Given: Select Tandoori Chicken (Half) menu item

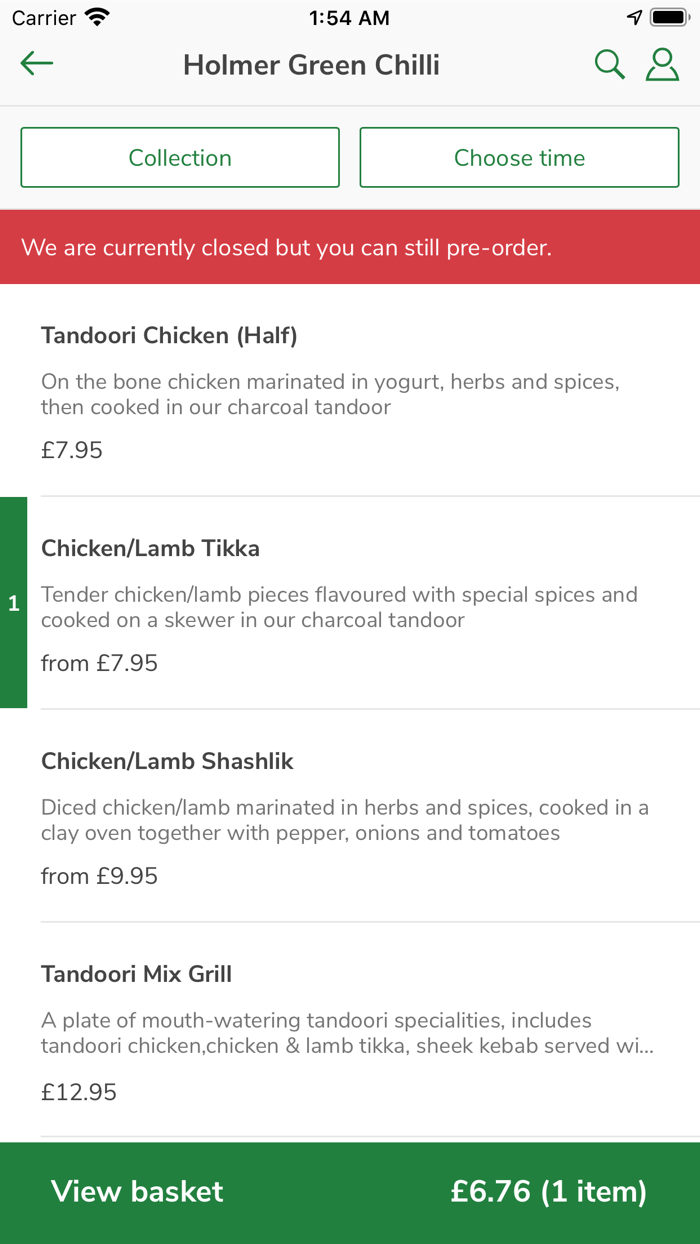Looking at the screenshot, I should click(x=169, y=336).
